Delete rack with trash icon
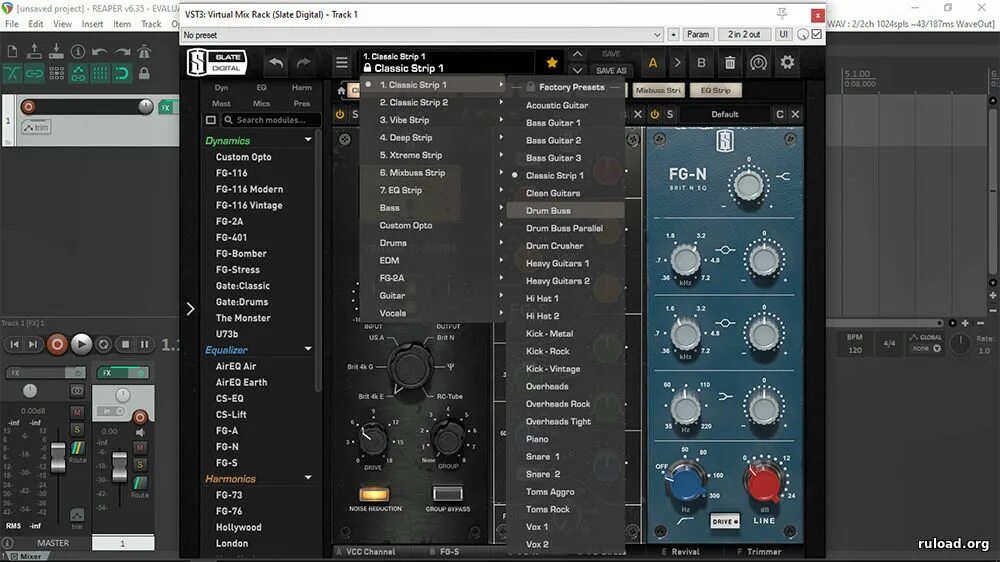 pyautogui.click(x=730, y=63)
